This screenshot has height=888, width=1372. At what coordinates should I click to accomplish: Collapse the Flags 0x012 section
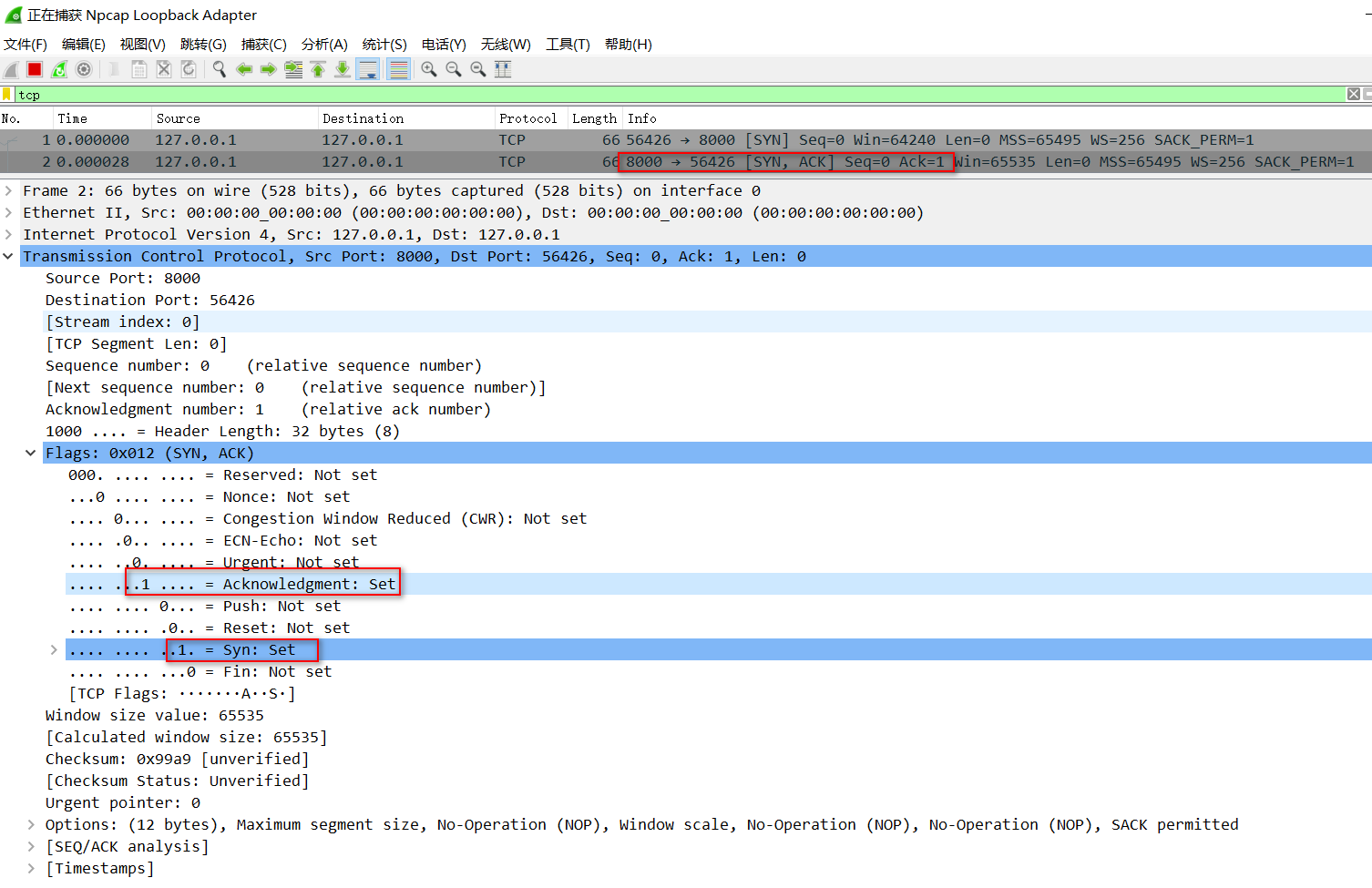[x=30, y=453]
